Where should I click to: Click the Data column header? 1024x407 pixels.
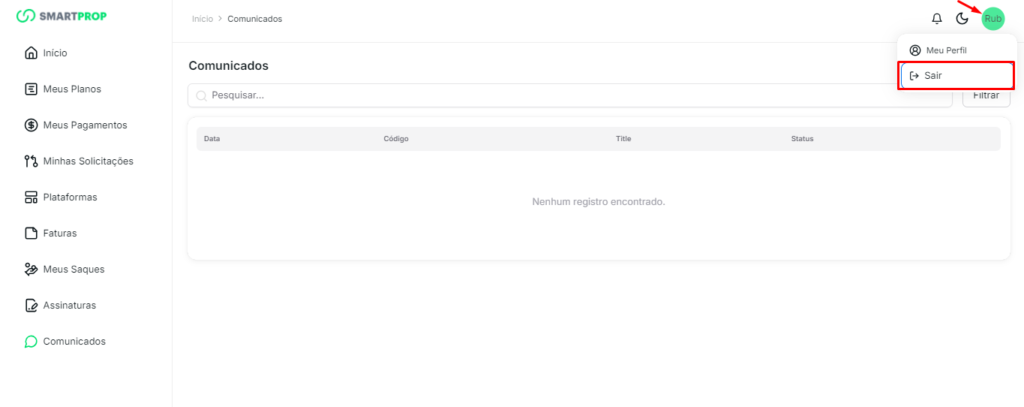click(x=212, y=138)
